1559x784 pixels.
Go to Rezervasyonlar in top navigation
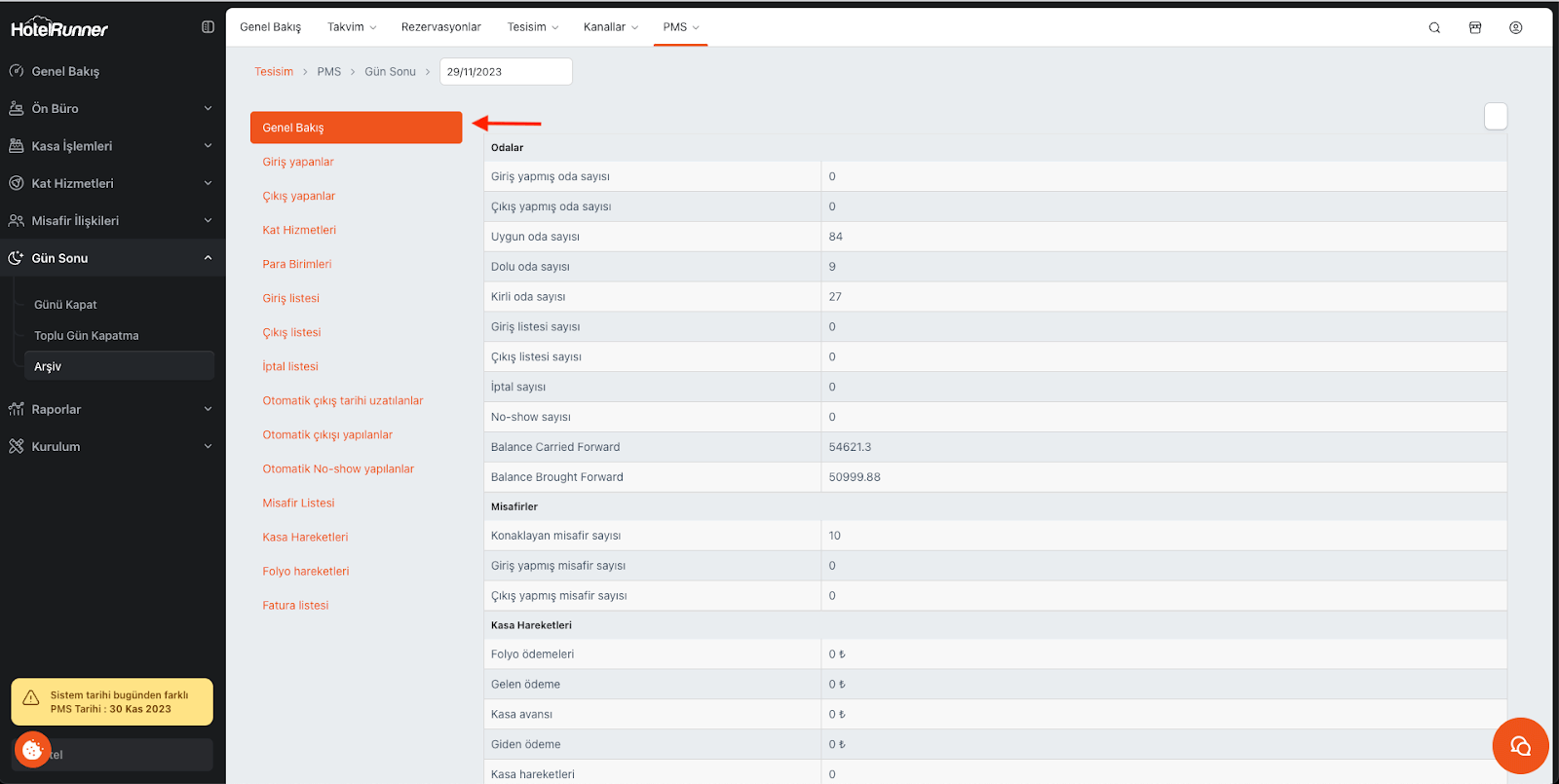click(x=440, y=27)
